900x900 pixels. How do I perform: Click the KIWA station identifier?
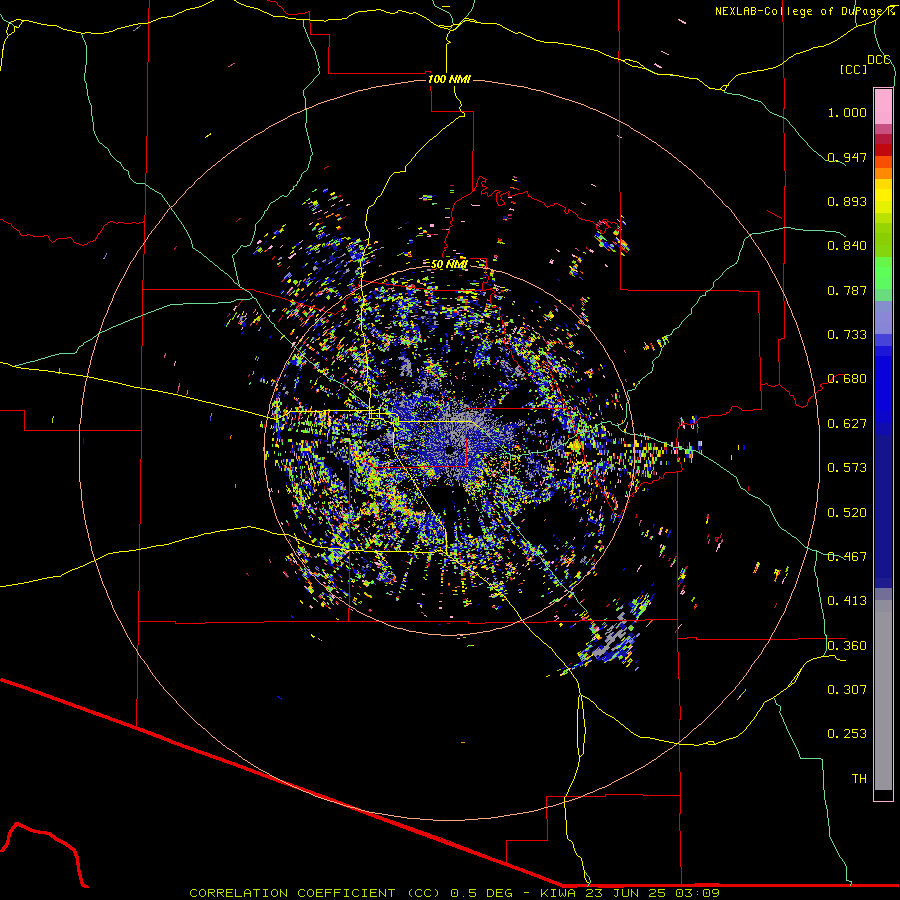coord(559,893)
